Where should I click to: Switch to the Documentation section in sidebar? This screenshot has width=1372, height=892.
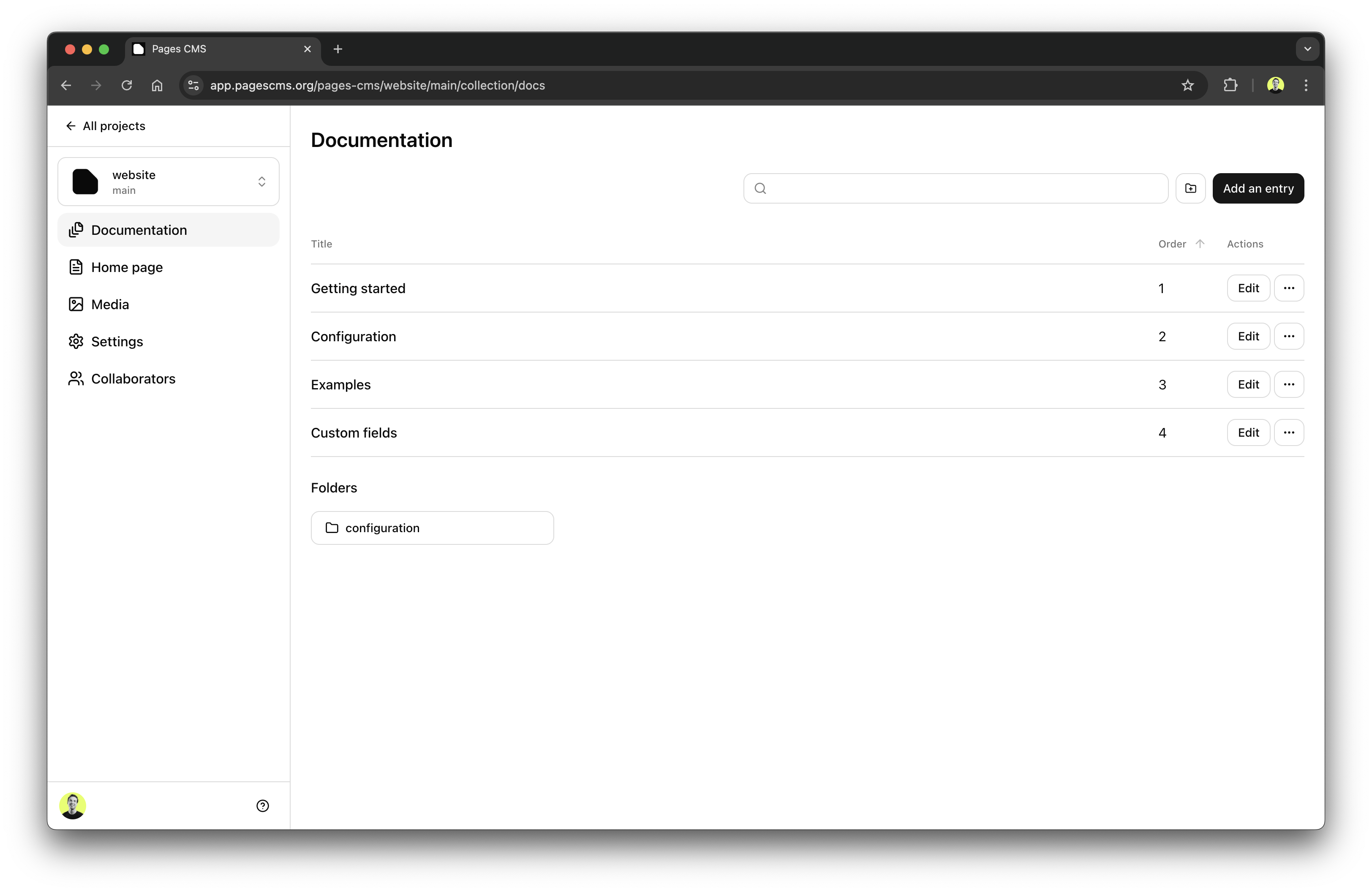pos(139,229)
